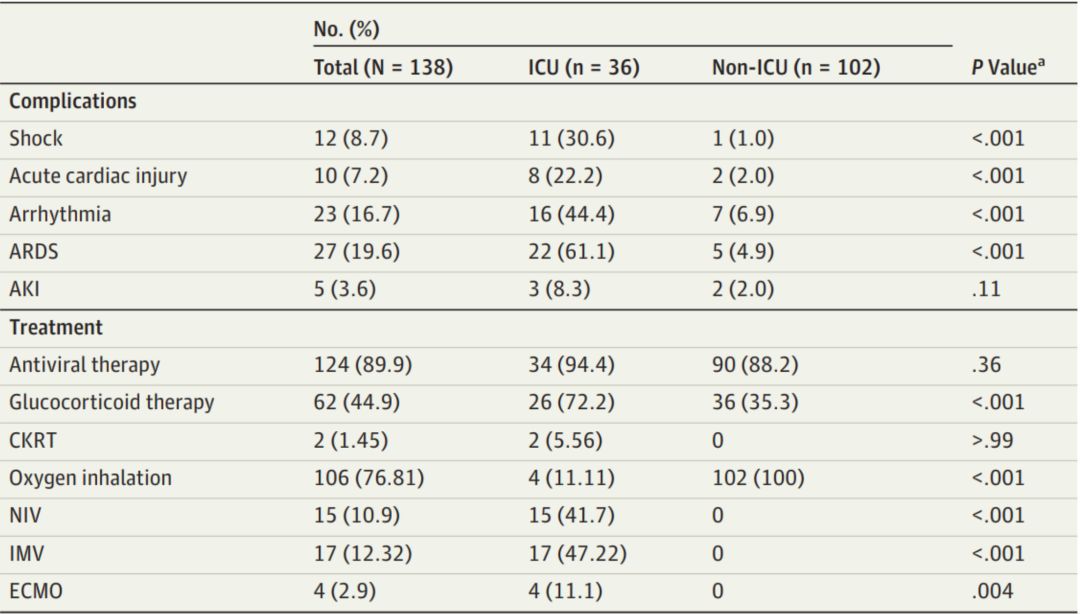Image resolution: width=1080 pixels, height=614 pixels.
Task: Click the CKRT P value >.99
Action: tap(992, 440)
